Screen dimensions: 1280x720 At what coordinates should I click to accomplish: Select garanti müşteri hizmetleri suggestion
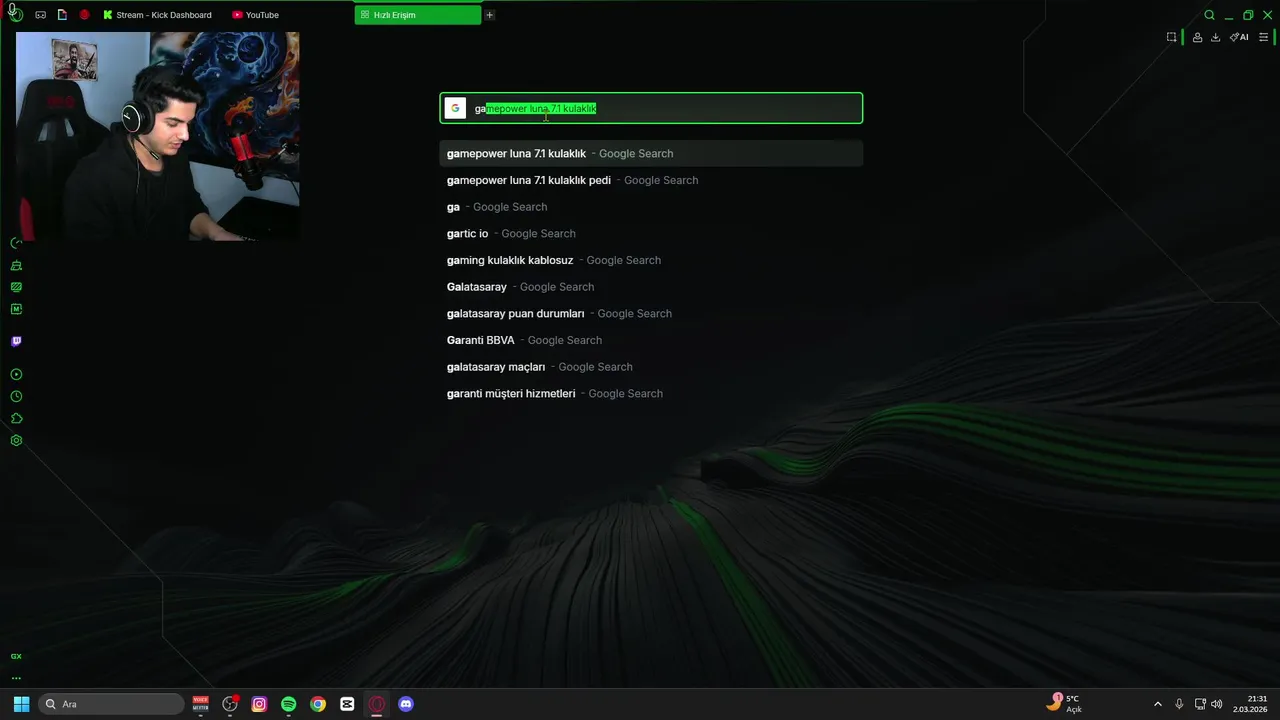pyautogui.click(x=651, y=393)
